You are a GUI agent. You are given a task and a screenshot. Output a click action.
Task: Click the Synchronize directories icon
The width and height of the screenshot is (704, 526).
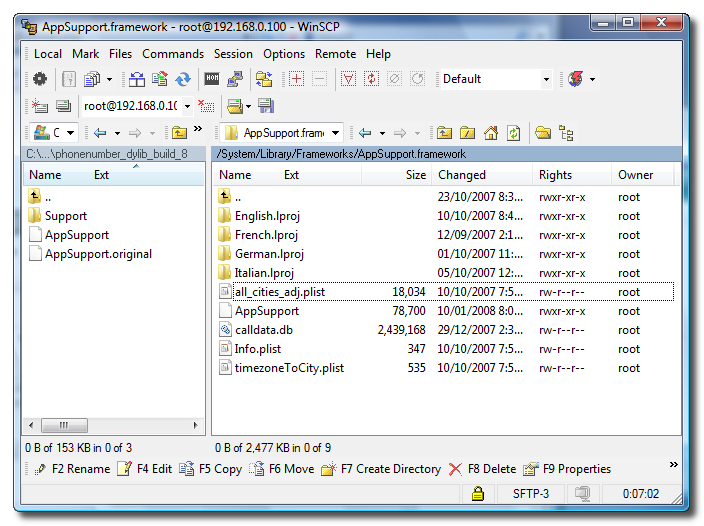pyautogui.click(x=183, y=79)
